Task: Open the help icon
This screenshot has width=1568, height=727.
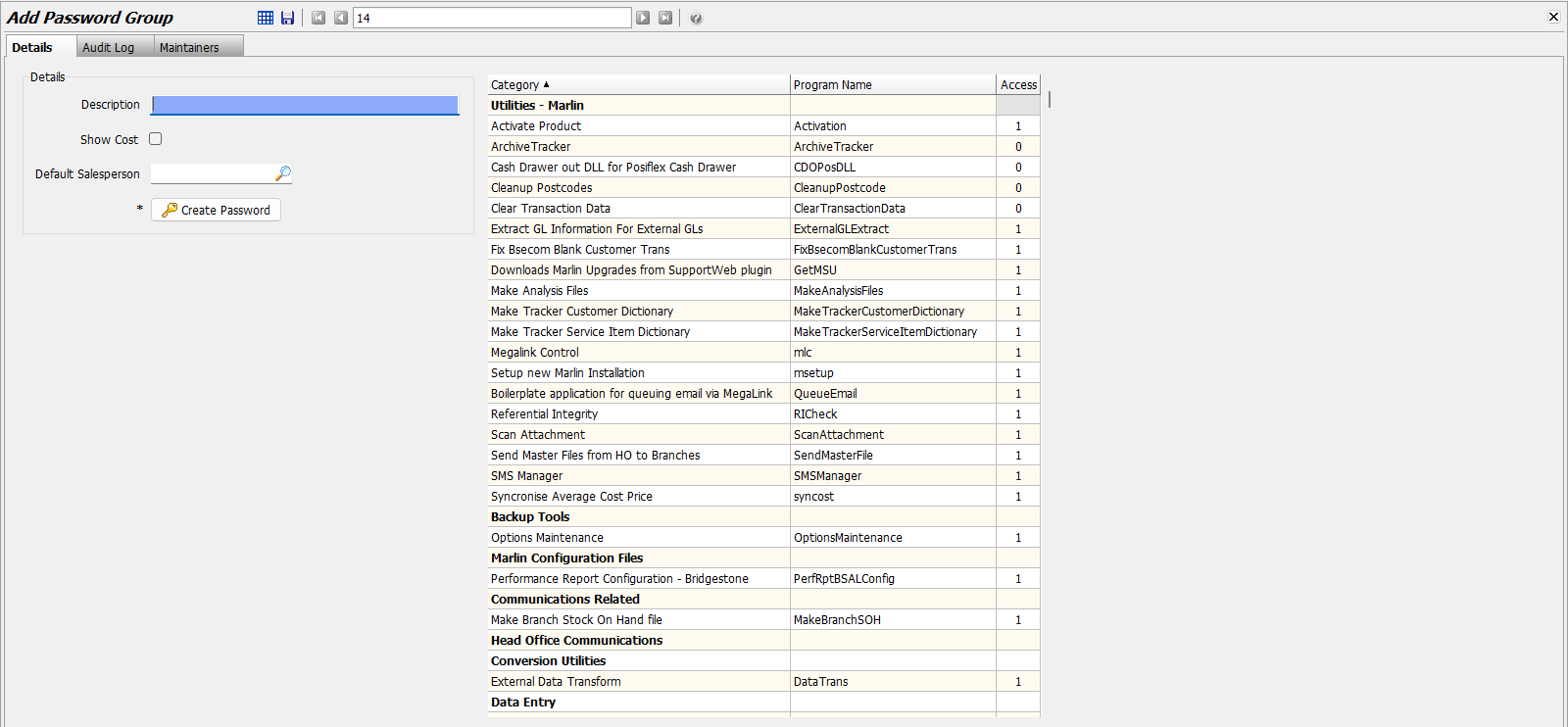Action: point(696,18)
